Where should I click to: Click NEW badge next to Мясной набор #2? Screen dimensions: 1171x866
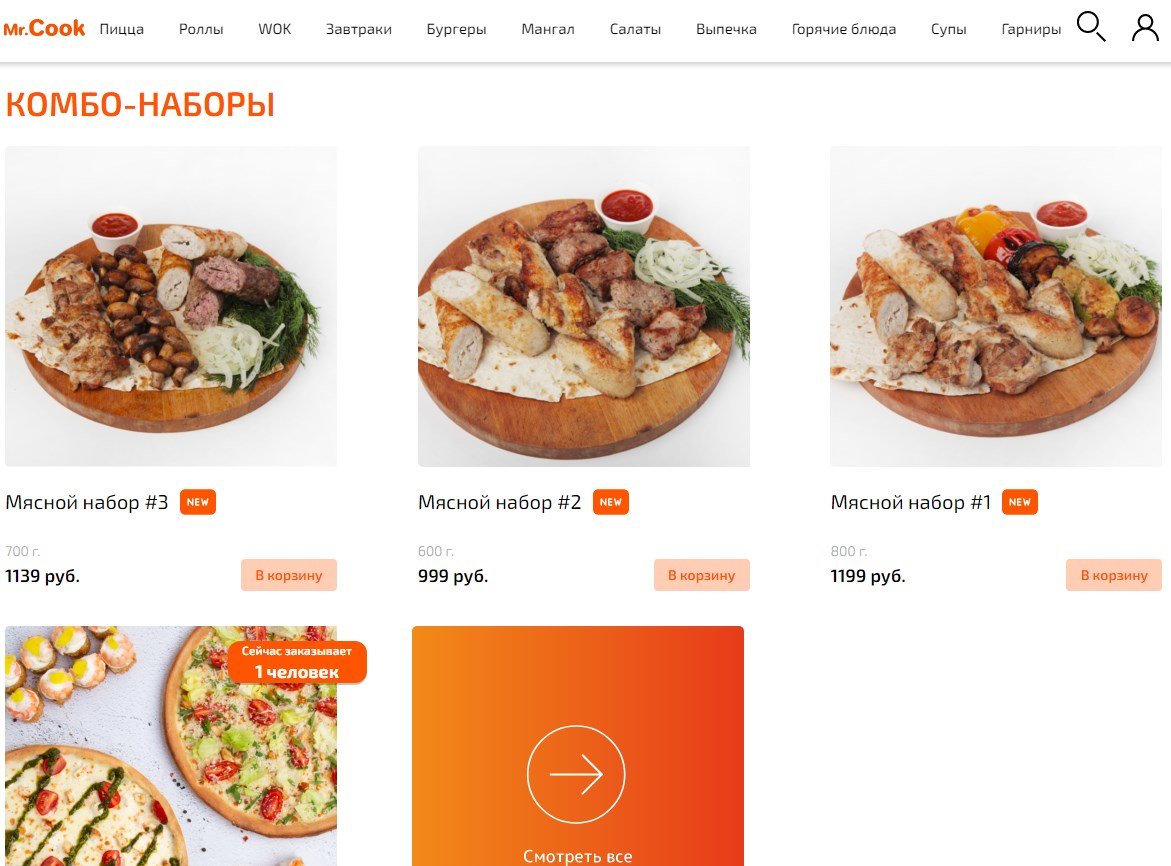pos(611,502)
